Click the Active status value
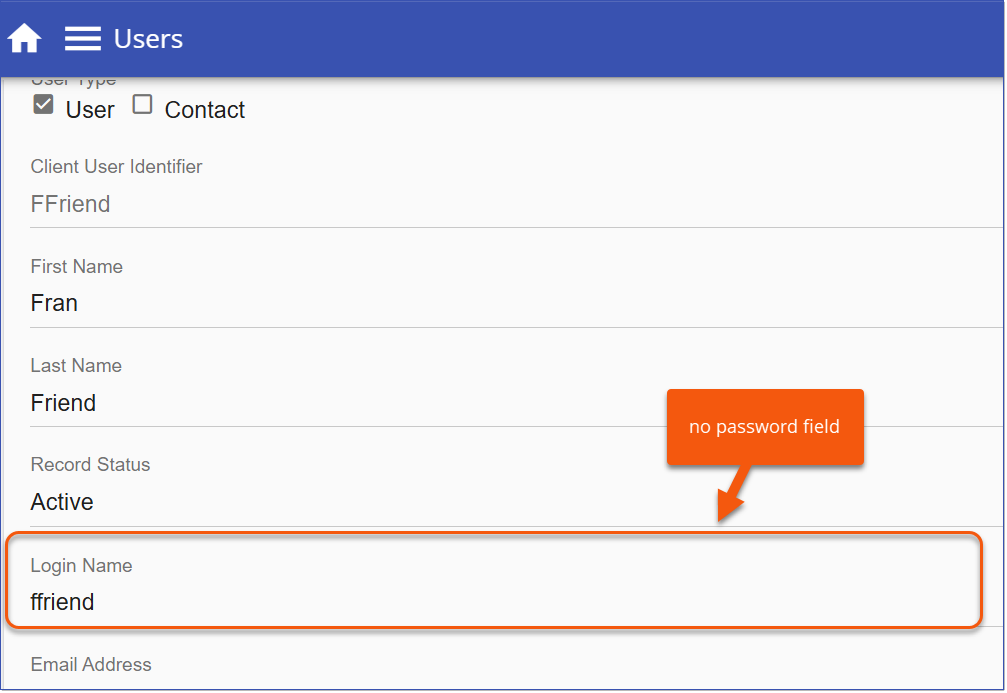 pos(62,502)
